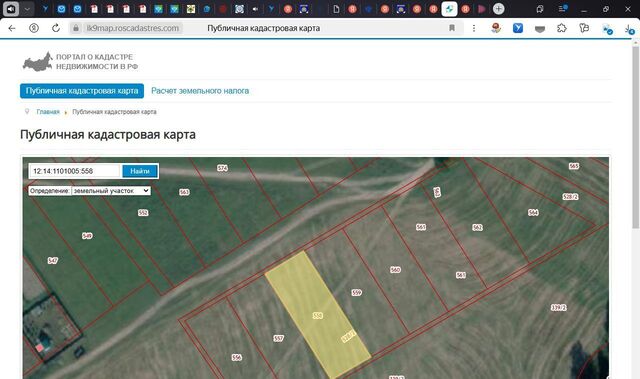The width and height of the screenshot is (640, 379).
Task: Open the Публичная кадастровая карта tab button
Action: pos(82,91)
